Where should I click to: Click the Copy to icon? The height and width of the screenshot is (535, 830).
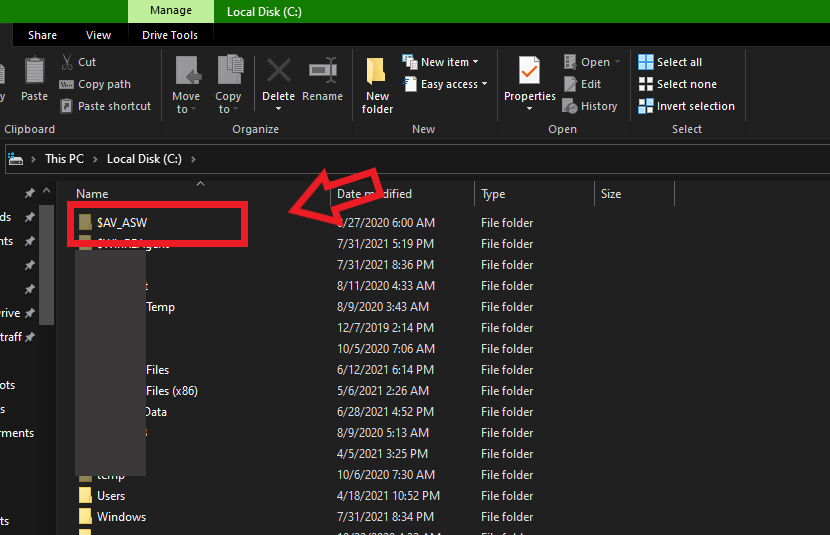pyautogui.click(x=230, y=69)
